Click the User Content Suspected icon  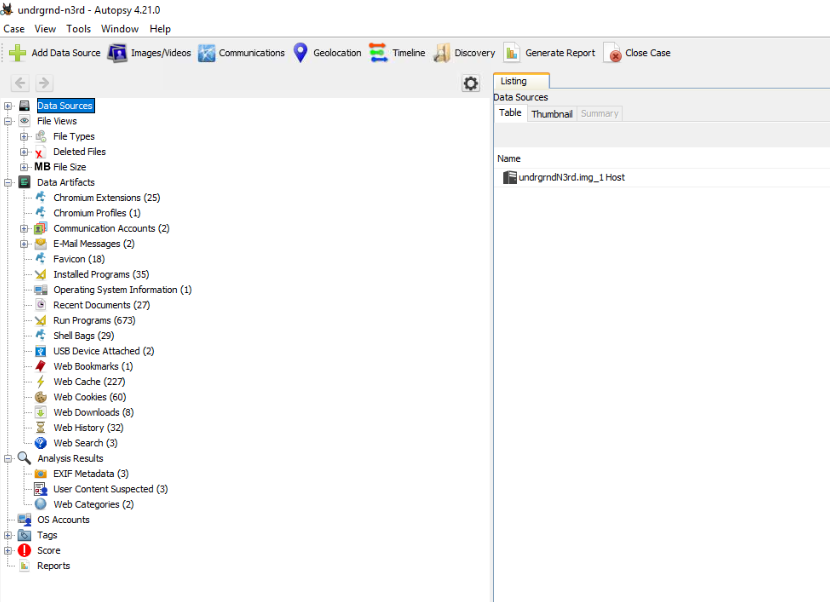[x=41, y=489]
